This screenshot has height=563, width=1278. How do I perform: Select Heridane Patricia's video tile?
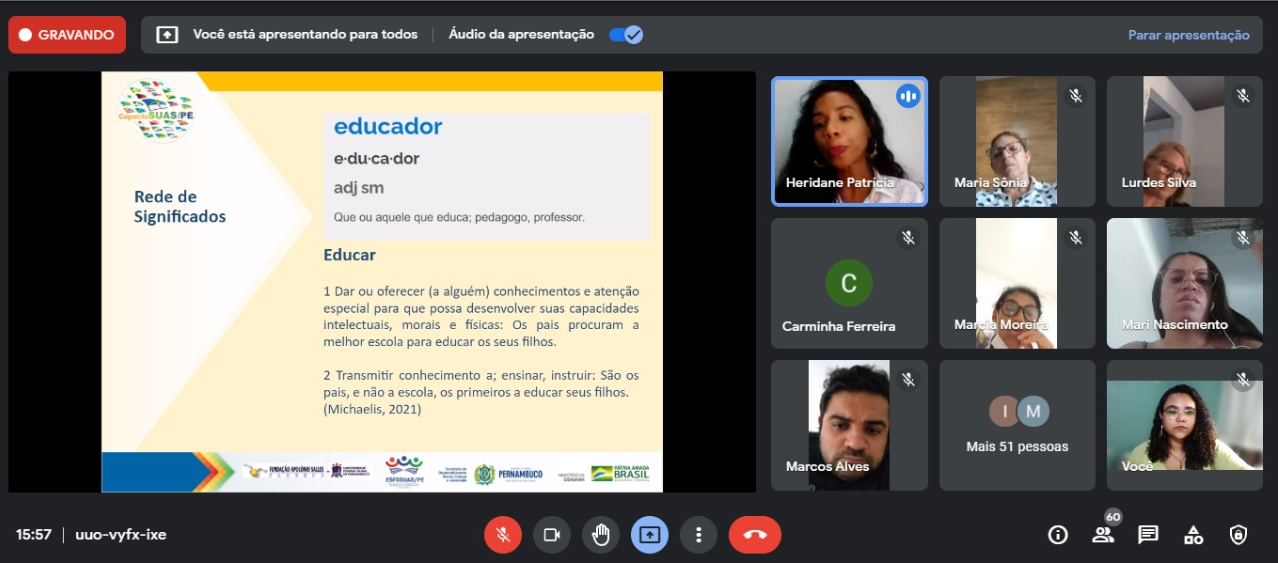[x=849, y=141]
